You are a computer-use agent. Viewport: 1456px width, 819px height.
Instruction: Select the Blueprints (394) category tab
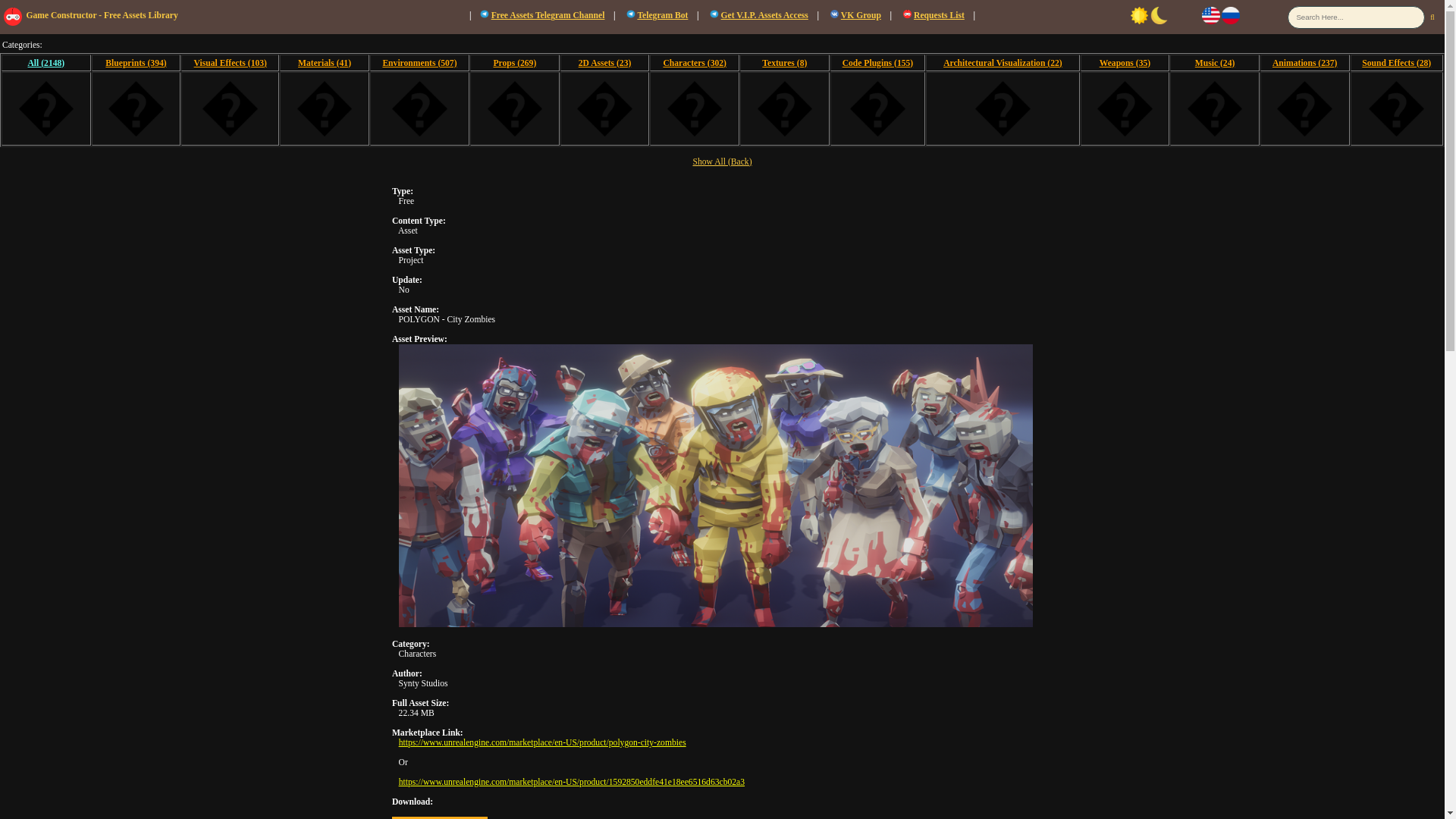(x=136, y=63)
